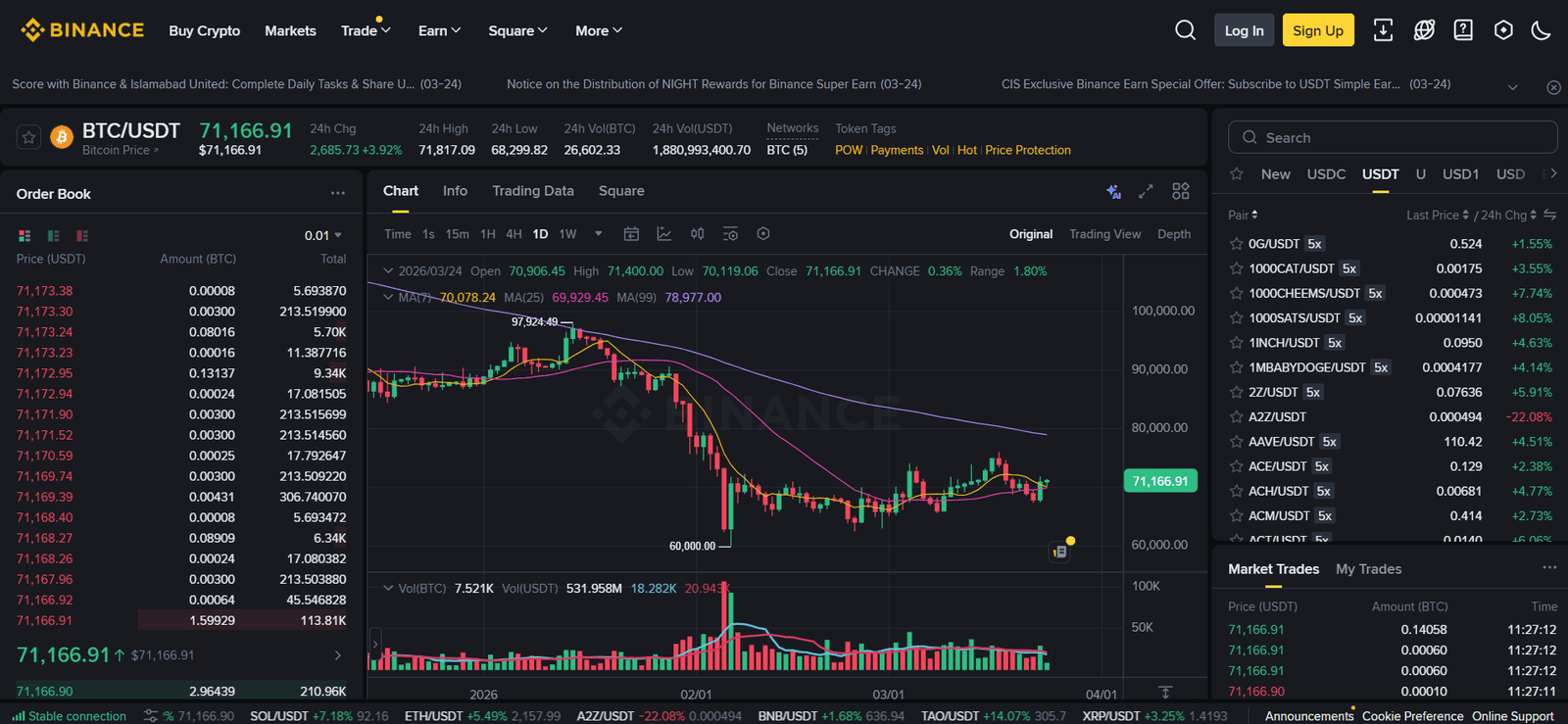The height and width of the screenshot is (724, 1568).
Task: Click scroll-to-latest icon below chart
Action: pyautogui.click(x=1165, y=693)
